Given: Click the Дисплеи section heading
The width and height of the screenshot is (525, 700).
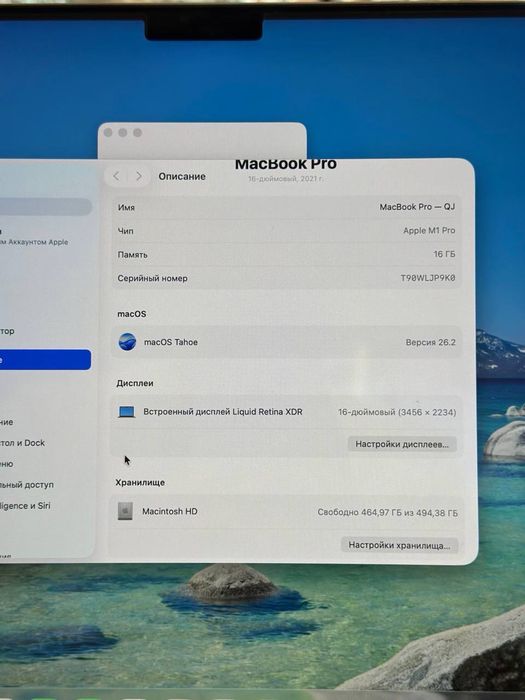Looking at the screenshot, I should (135, 383).
